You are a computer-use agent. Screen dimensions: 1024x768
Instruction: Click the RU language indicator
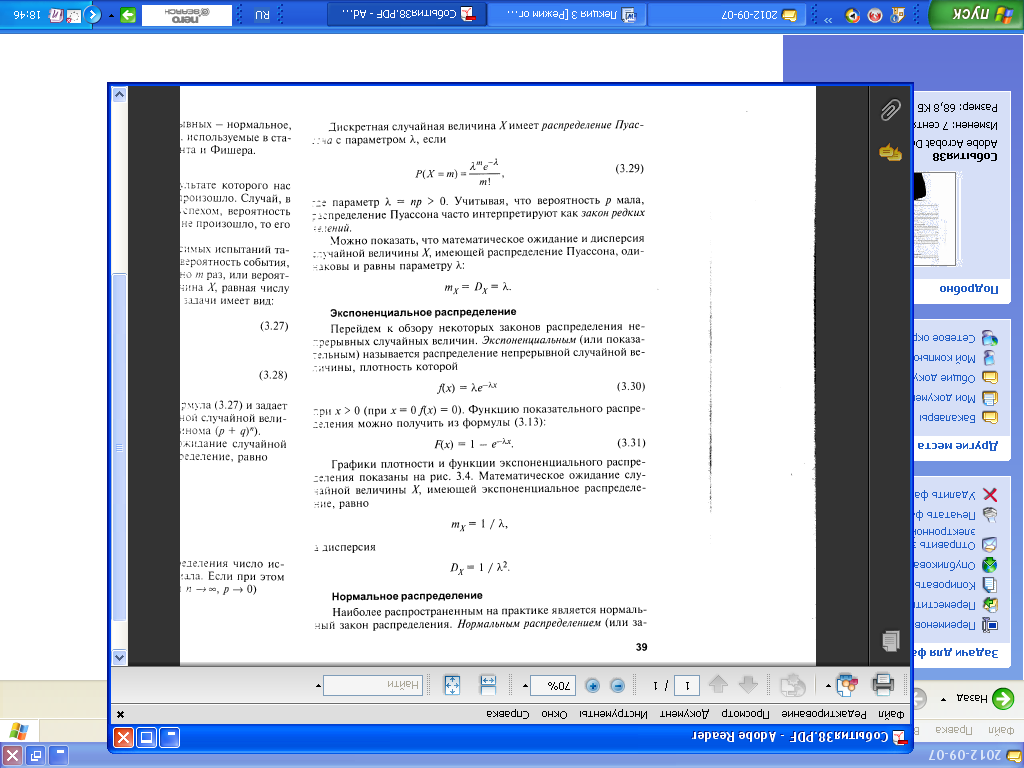point(261,14)
